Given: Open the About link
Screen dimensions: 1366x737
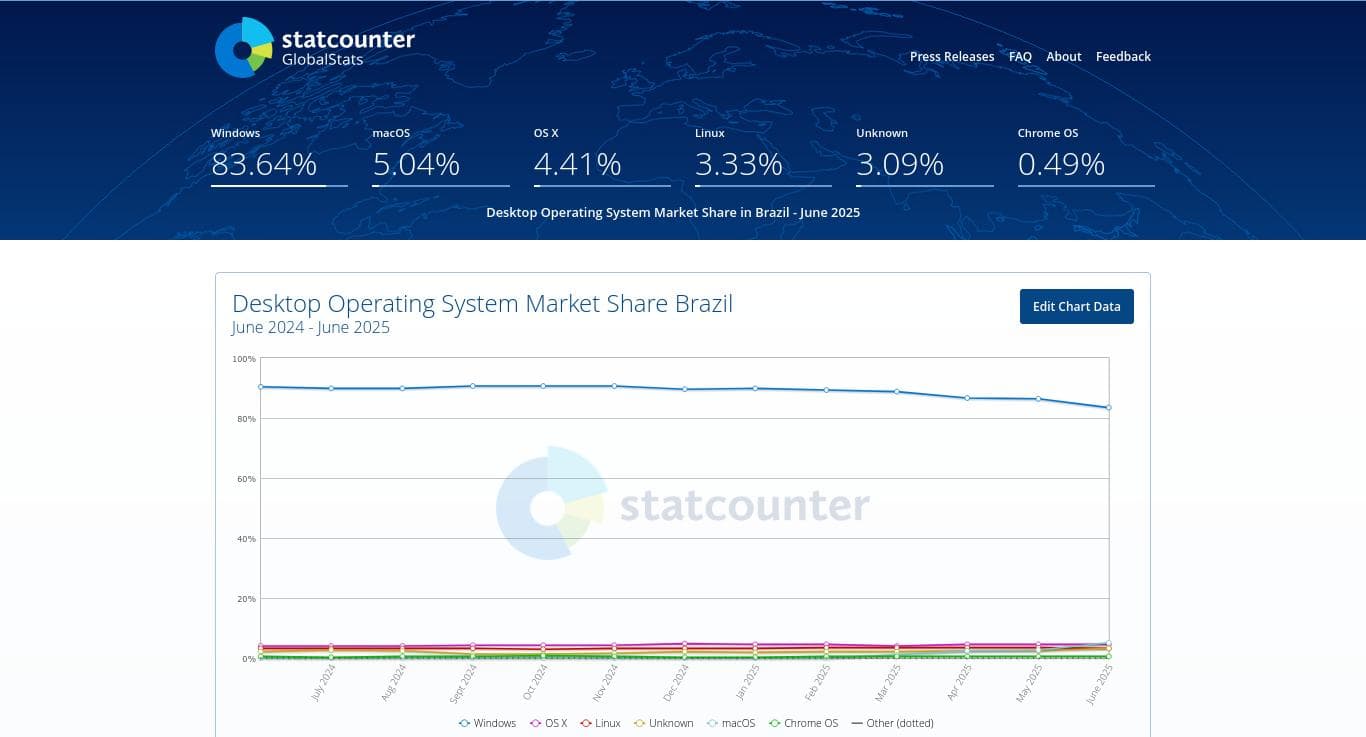Looking at the screenshot, I should pos(1064,57).
